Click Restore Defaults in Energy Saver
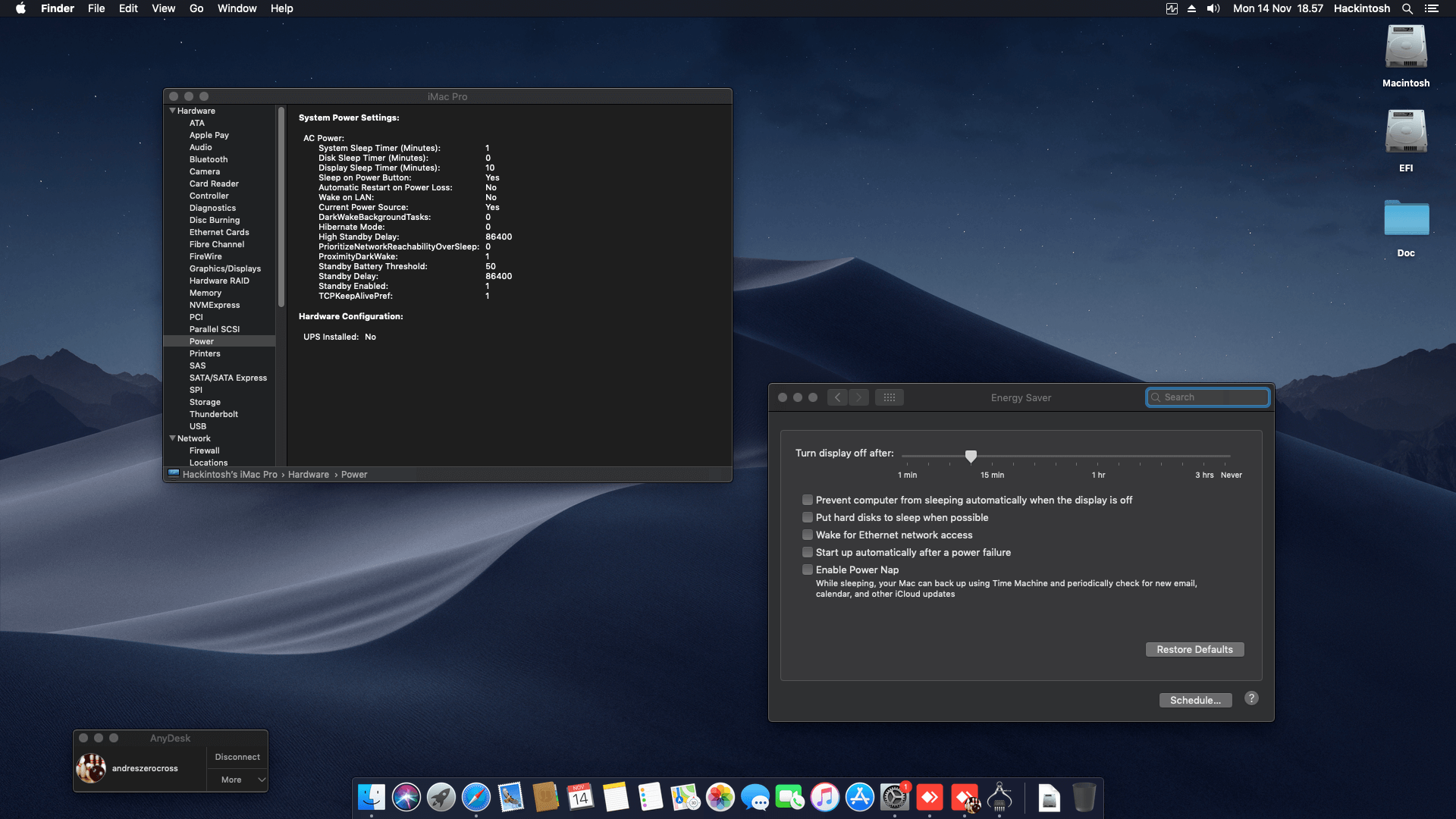 pyautogui.click(x=1194, y=649)
